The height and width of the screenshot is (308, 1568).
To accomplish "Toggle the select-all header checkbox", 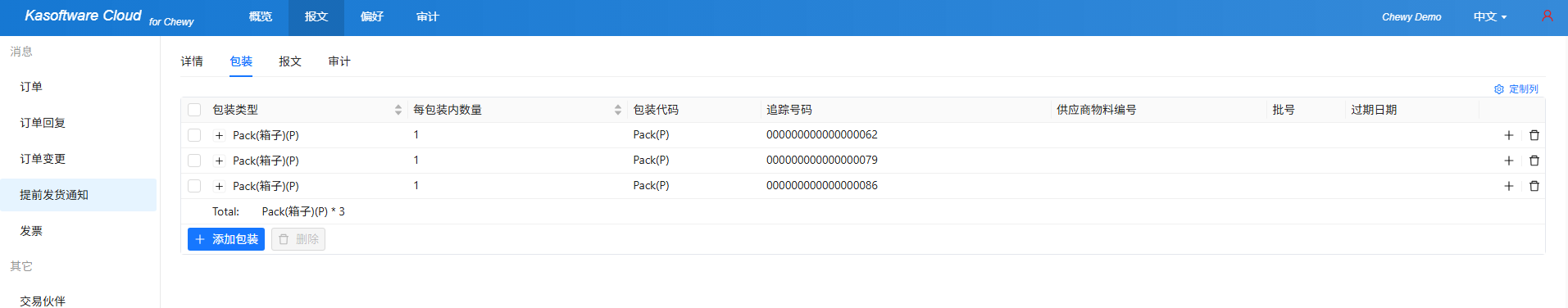I will 194,110.
